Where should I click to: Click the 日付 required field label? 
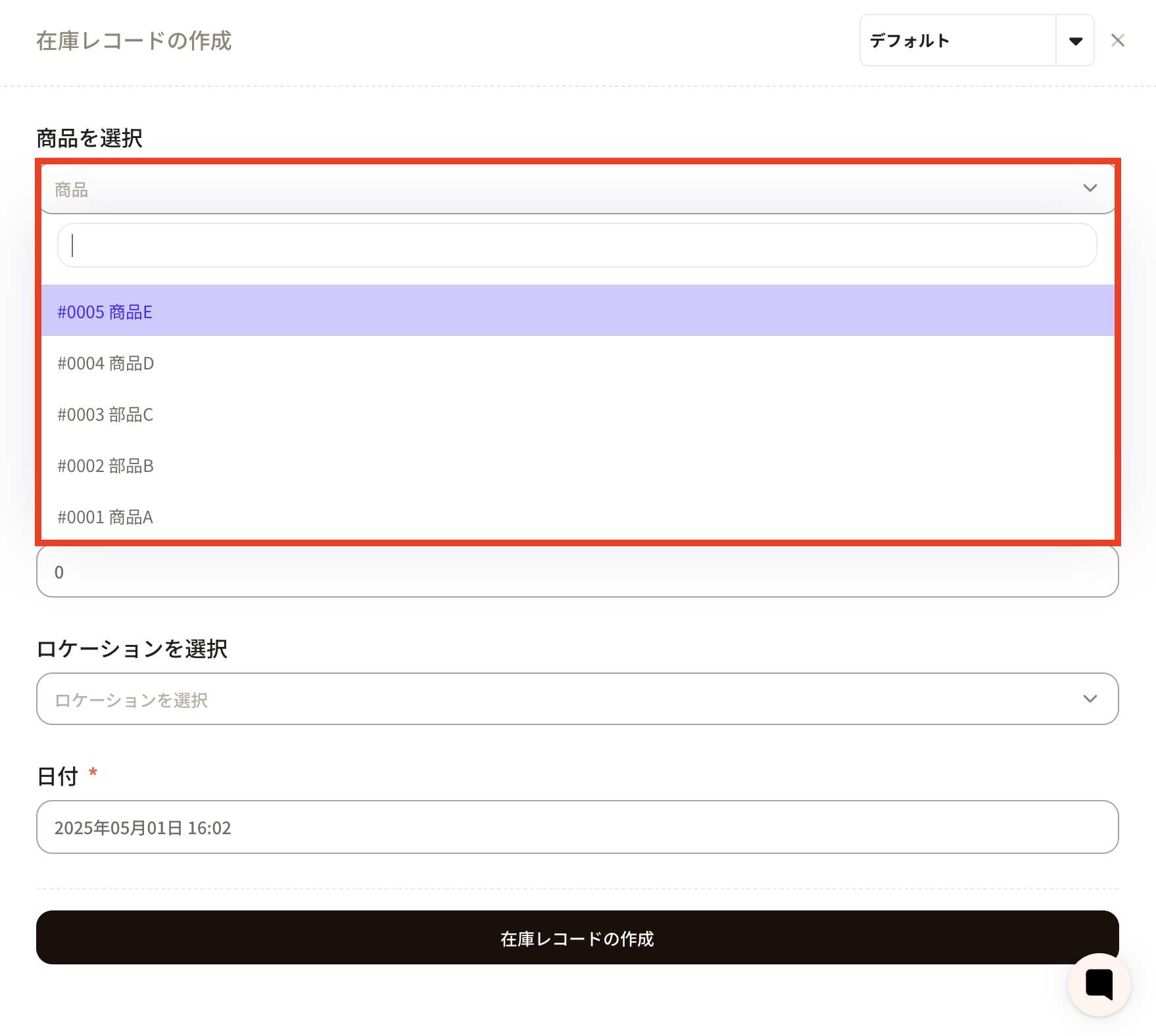[58, 776]
